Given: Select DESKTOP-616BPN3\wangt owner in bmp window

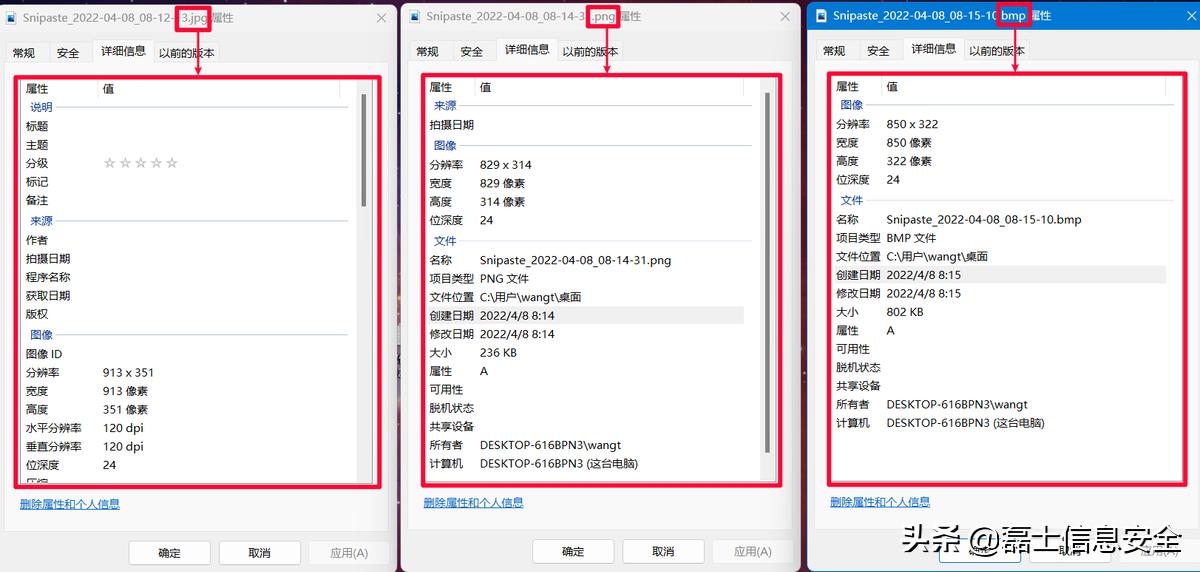Looking at the screenshot, I should point(957,405).
